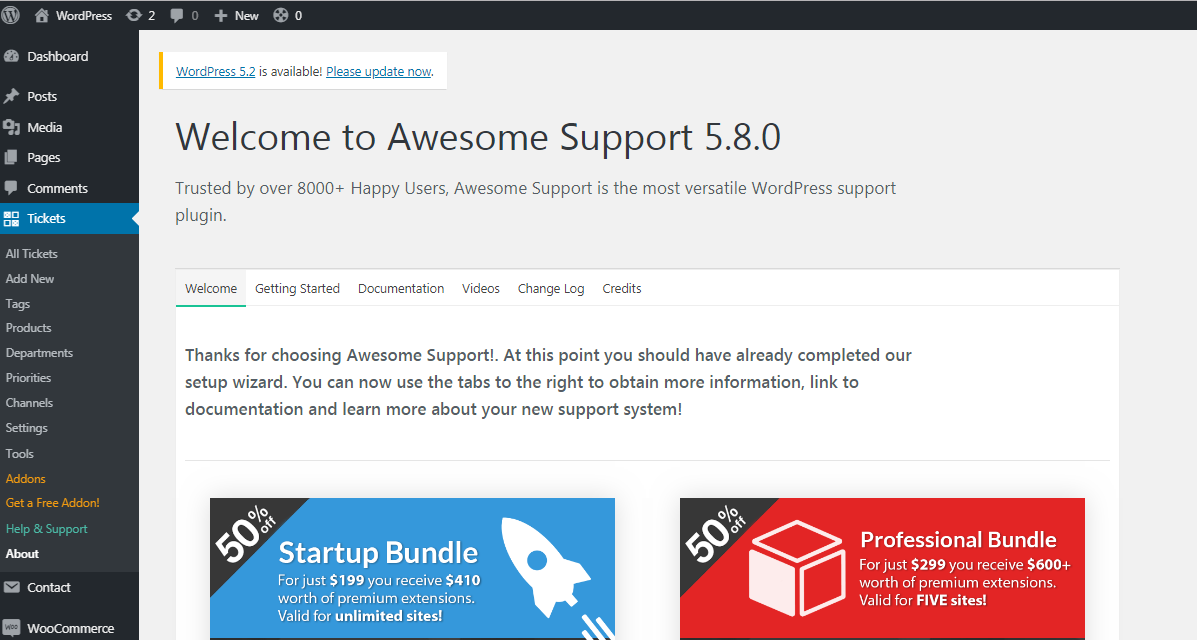Click the Comments bubble icon in sidebar

tap(11, 188)
